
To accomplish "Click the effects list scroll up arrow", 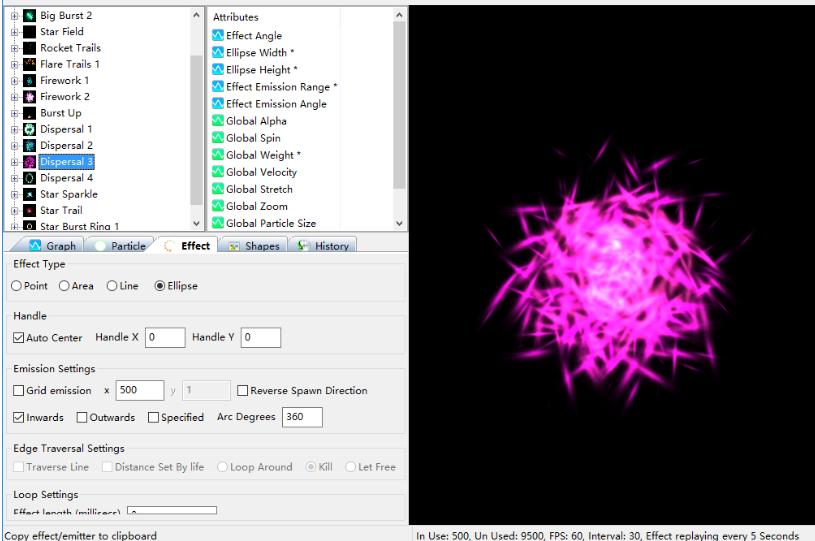I will click(x=196, y=15).
